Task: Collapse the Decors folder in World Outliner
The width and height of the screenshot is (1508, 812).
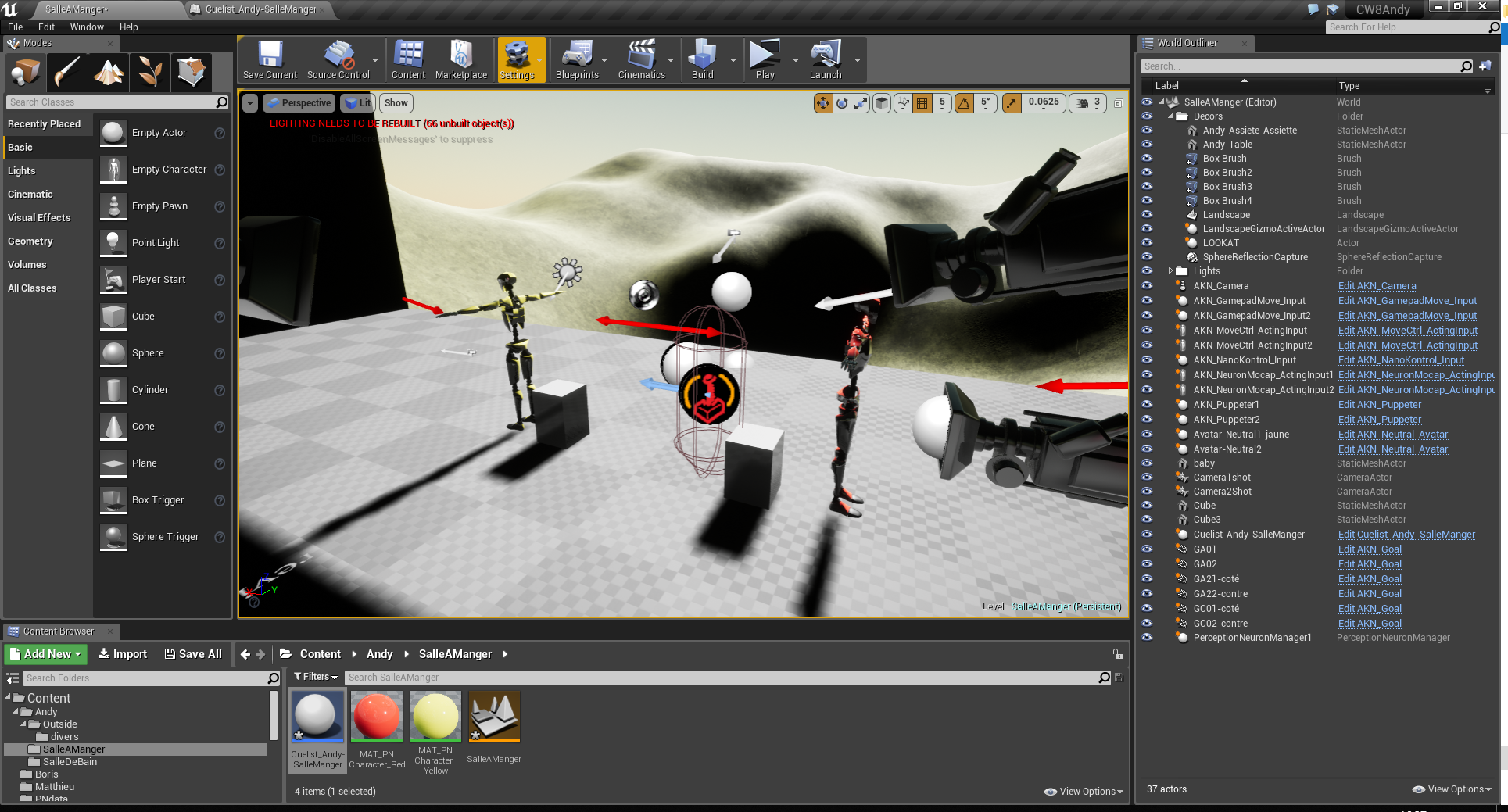Action: (x=1171, y=116)
